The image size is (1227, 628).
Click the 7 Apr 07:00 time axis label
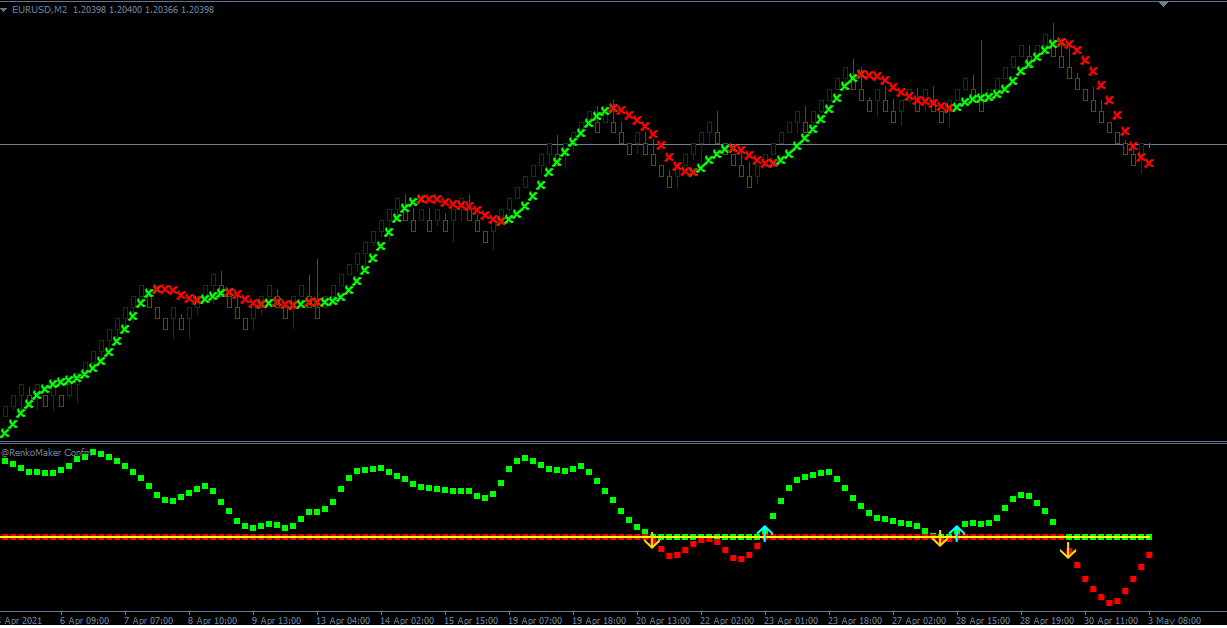coord(148,621)
